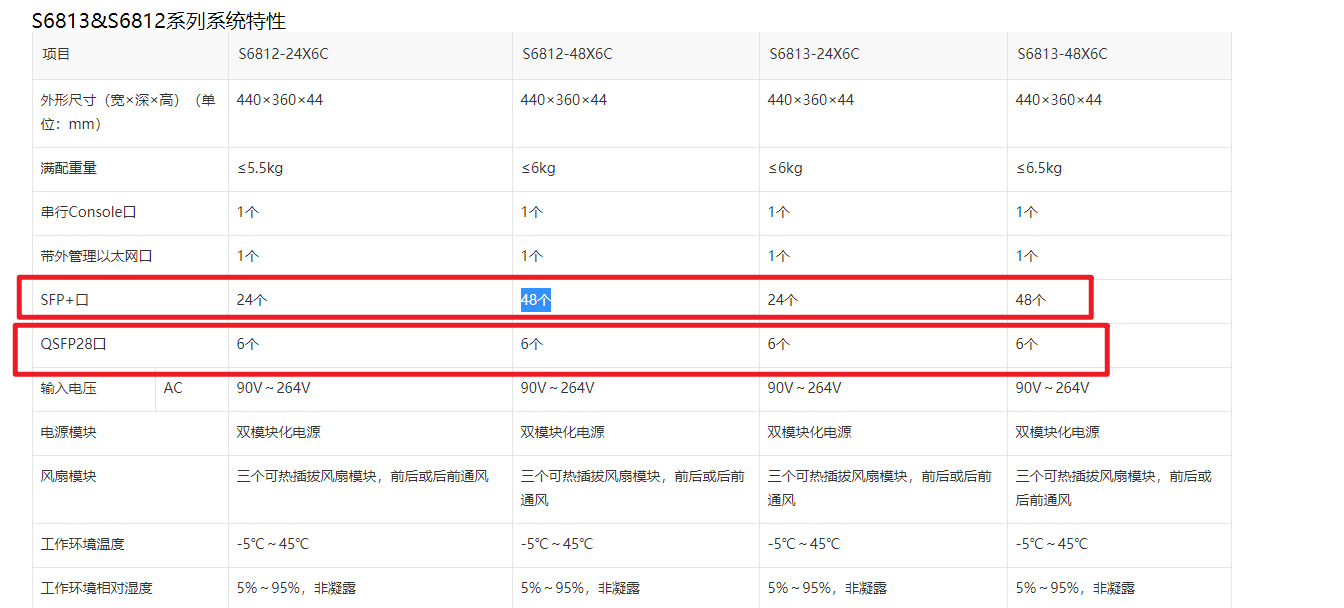Select the SFP+口 row label
Viewport: 1344px width, 608px height.
[x=63, y=300]
